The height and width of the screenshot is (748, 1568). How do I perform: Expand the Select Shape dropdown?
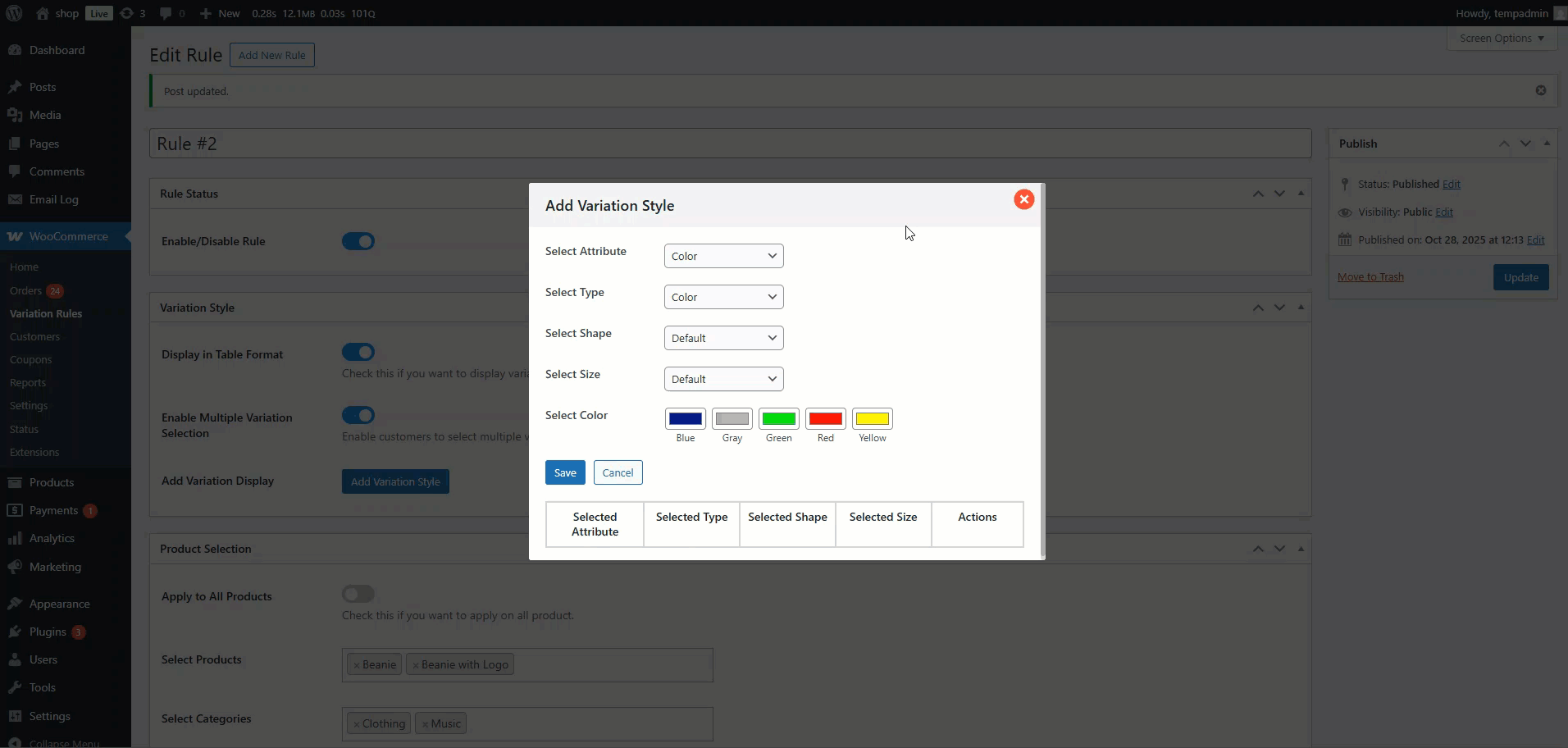click(x=723, y=338)
